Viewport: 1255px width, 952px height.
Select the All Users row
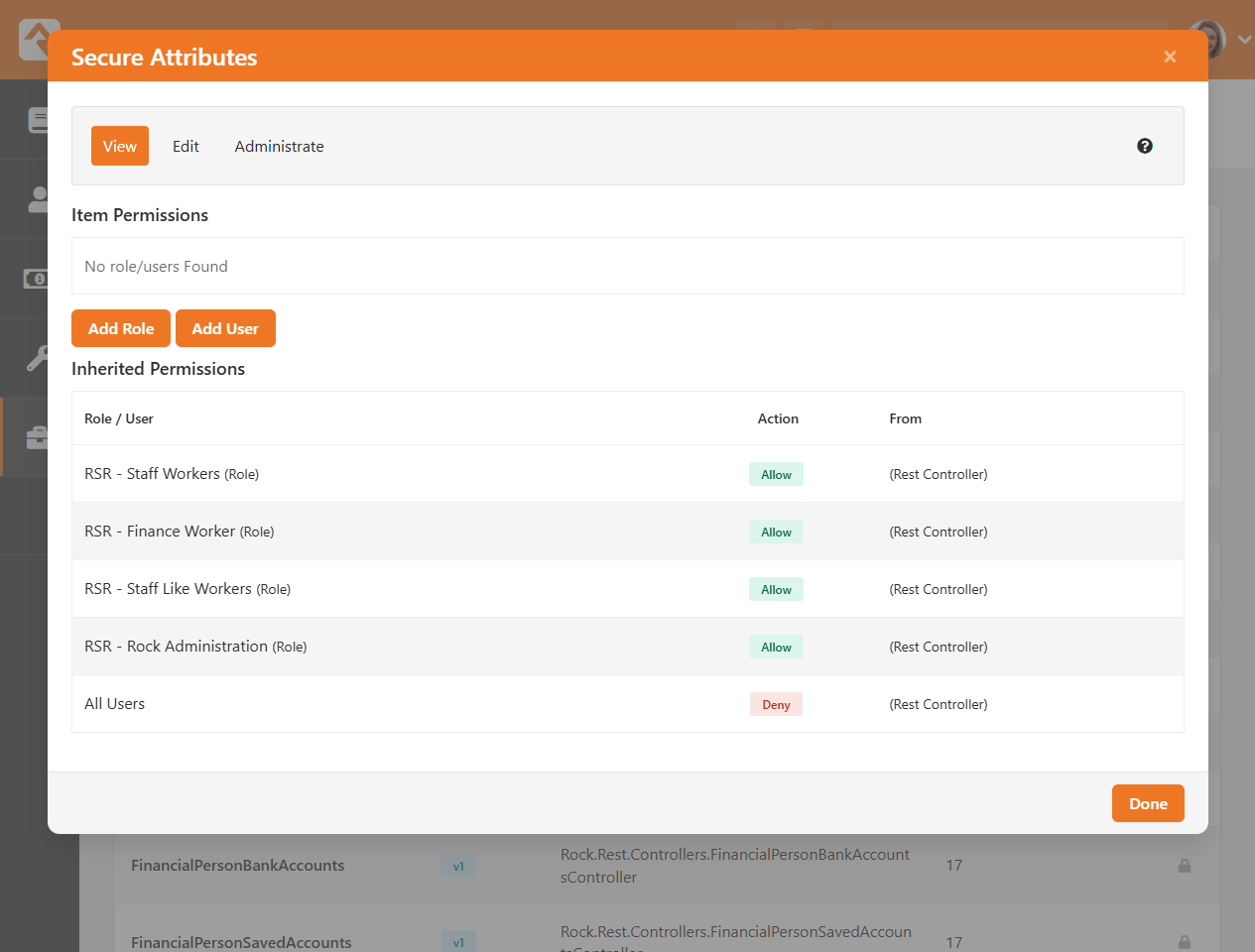[x=628, y=704]
